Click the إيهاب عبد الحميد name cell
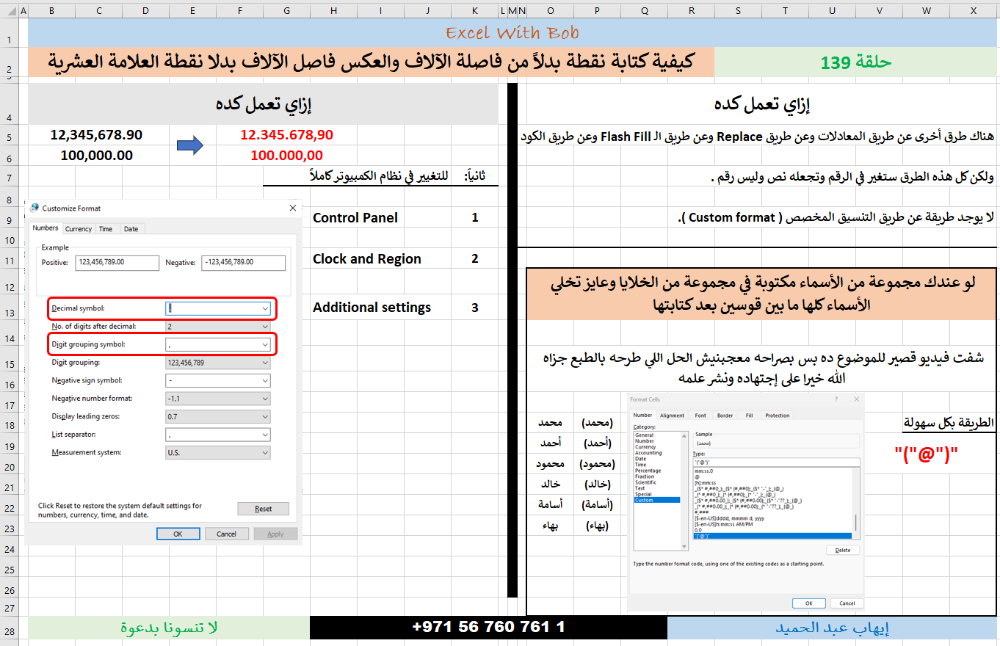Image resolution: width=1000 pixels, height=646 pixels. (x=832, y=628)
